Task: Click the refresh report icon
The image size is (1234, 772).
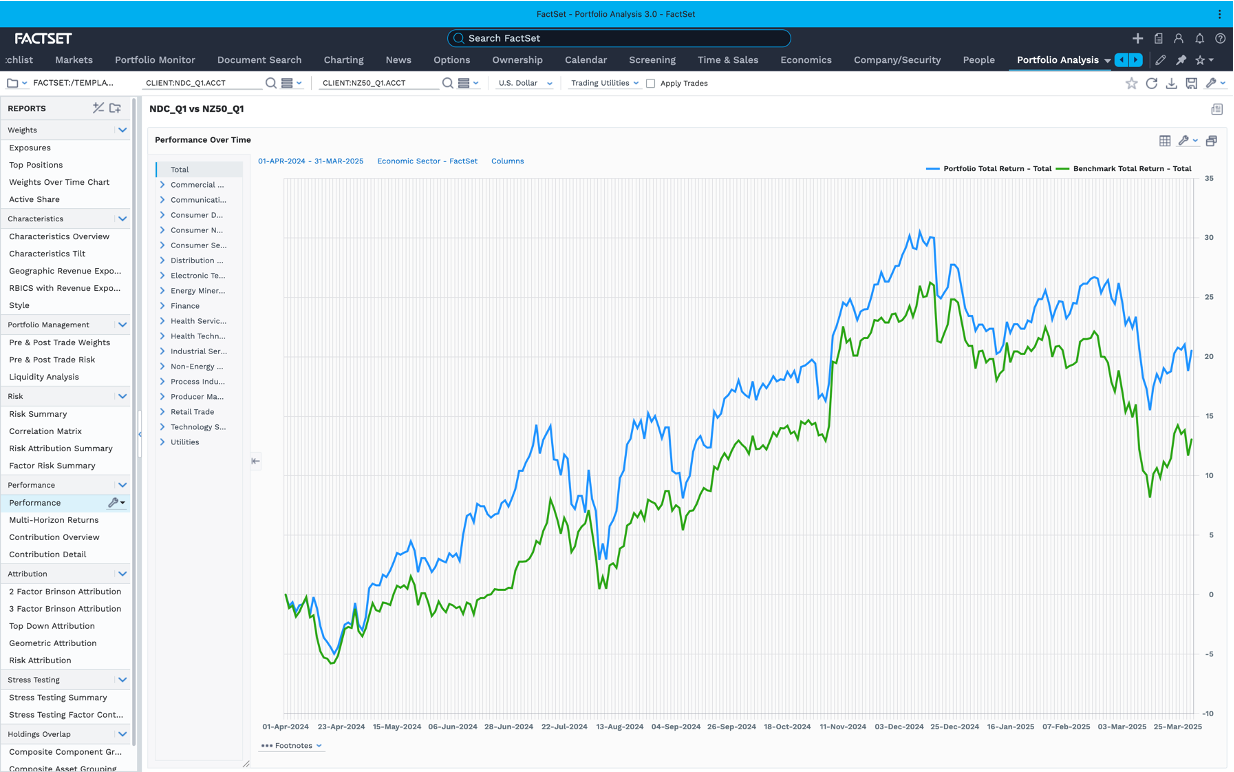Action: [1151, 84]
